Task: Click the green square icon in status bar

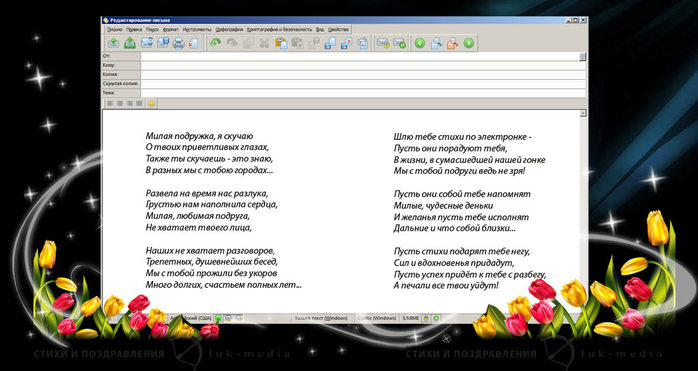Action: coord(219,318)
